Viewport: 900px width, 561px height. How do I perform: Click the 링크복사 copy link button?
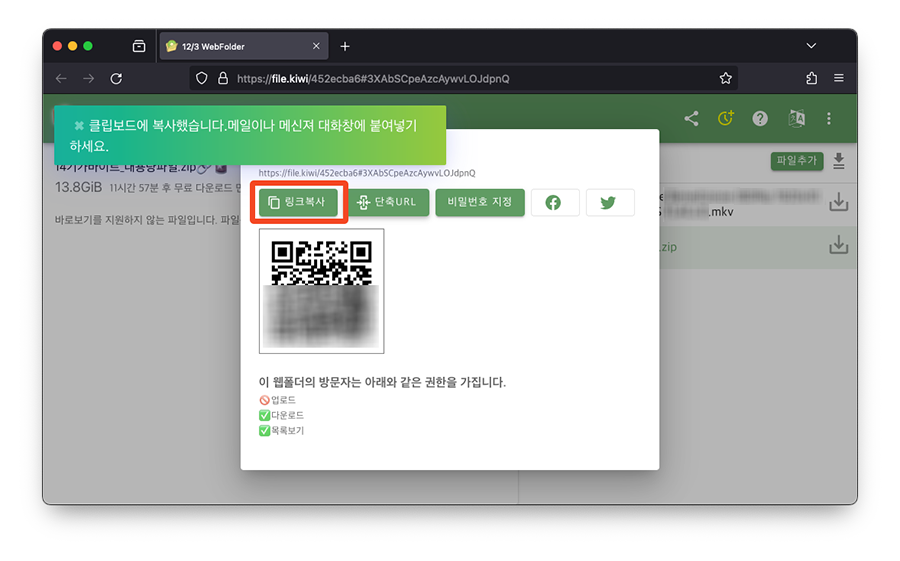point(298,202)
